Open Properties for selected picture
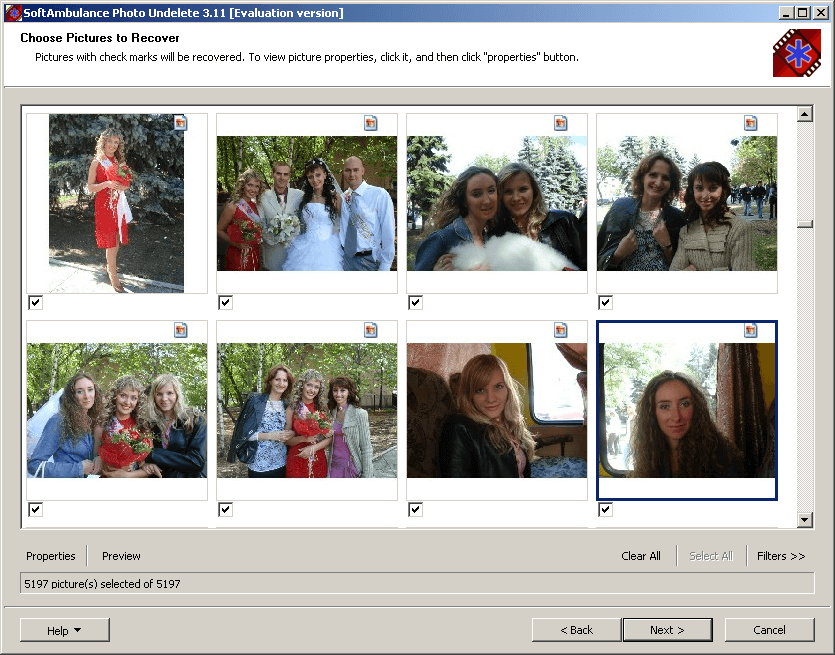Screen dimensions: 835x655 click(51, 556)
